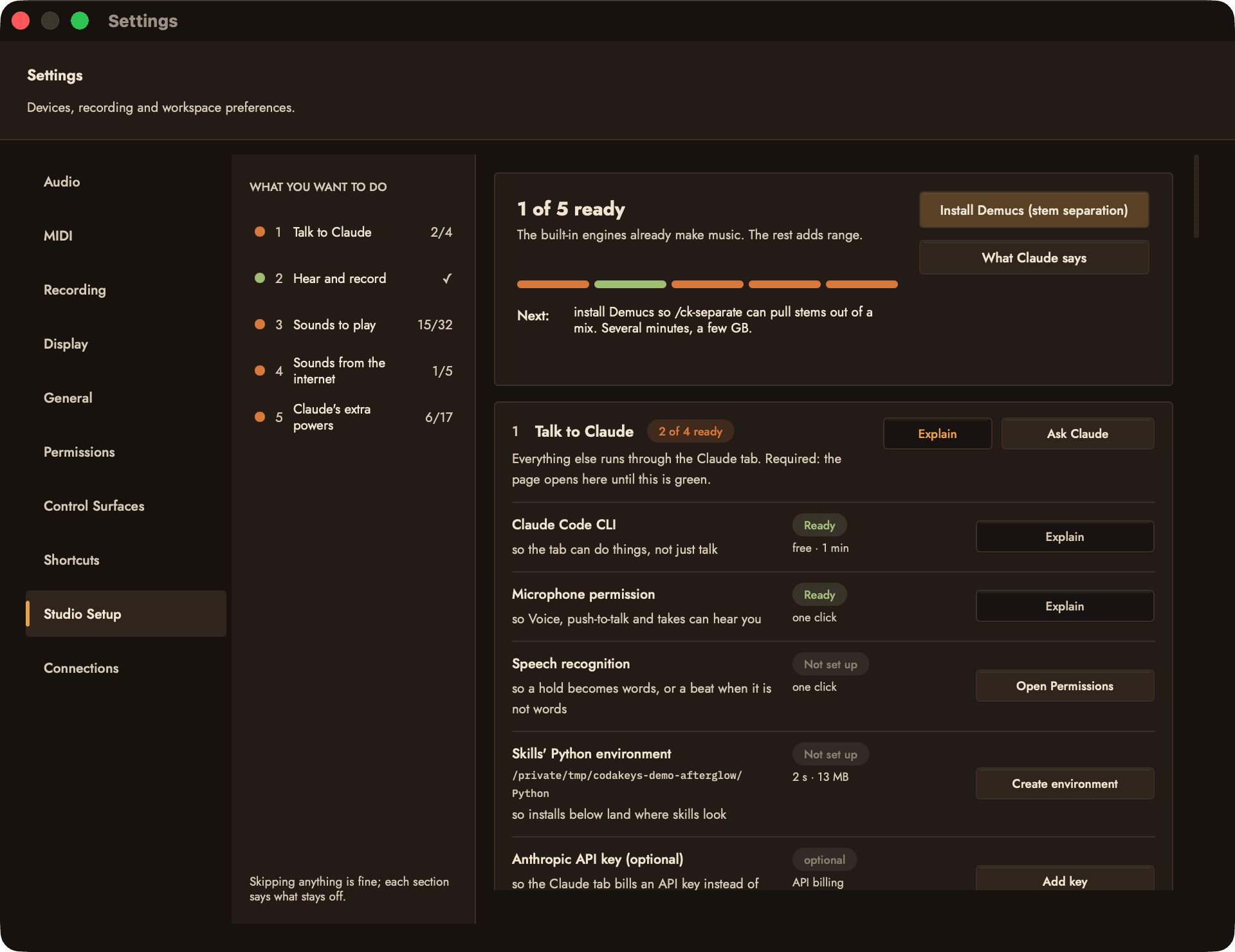This screenshot has height=952, width=1235.
Task: Click the first orange progress segment
Action: pos(553,284)
